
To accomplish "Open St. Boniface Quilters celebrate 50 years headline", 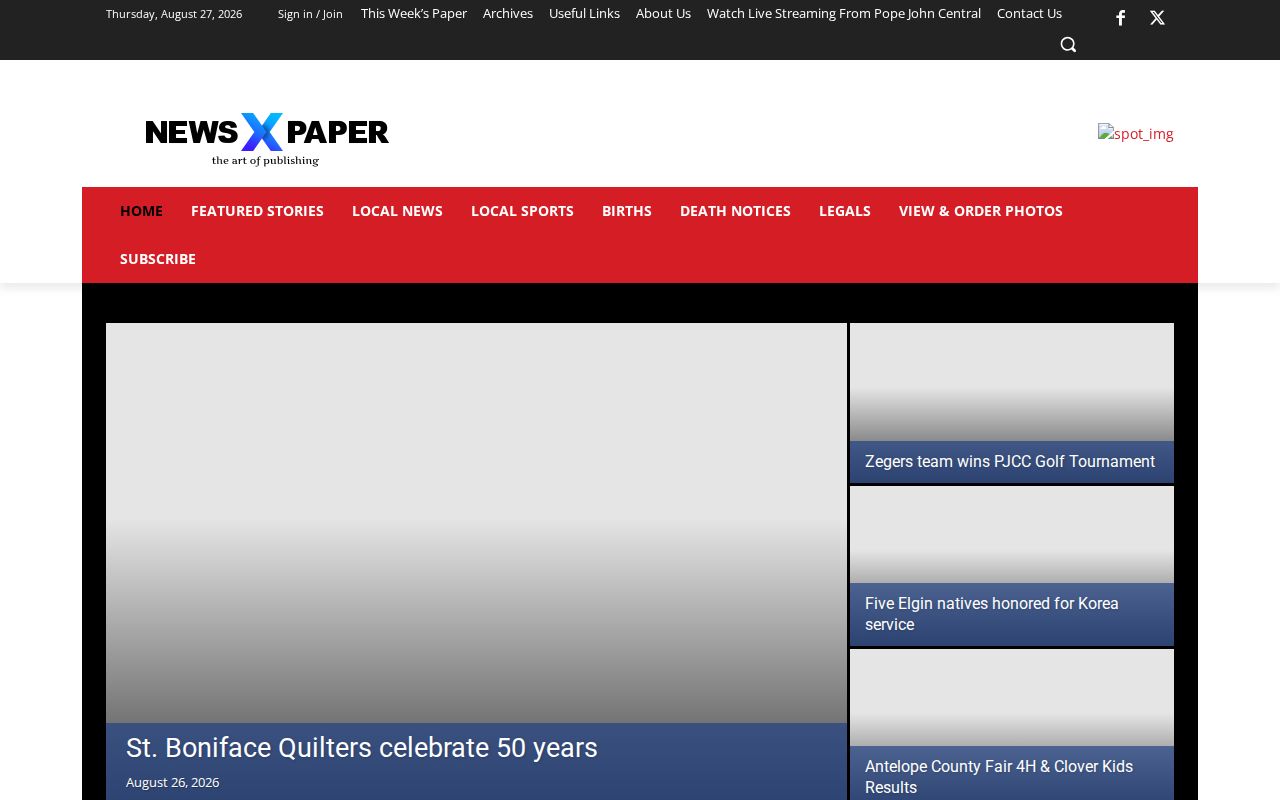I will [x=362, y=748].
